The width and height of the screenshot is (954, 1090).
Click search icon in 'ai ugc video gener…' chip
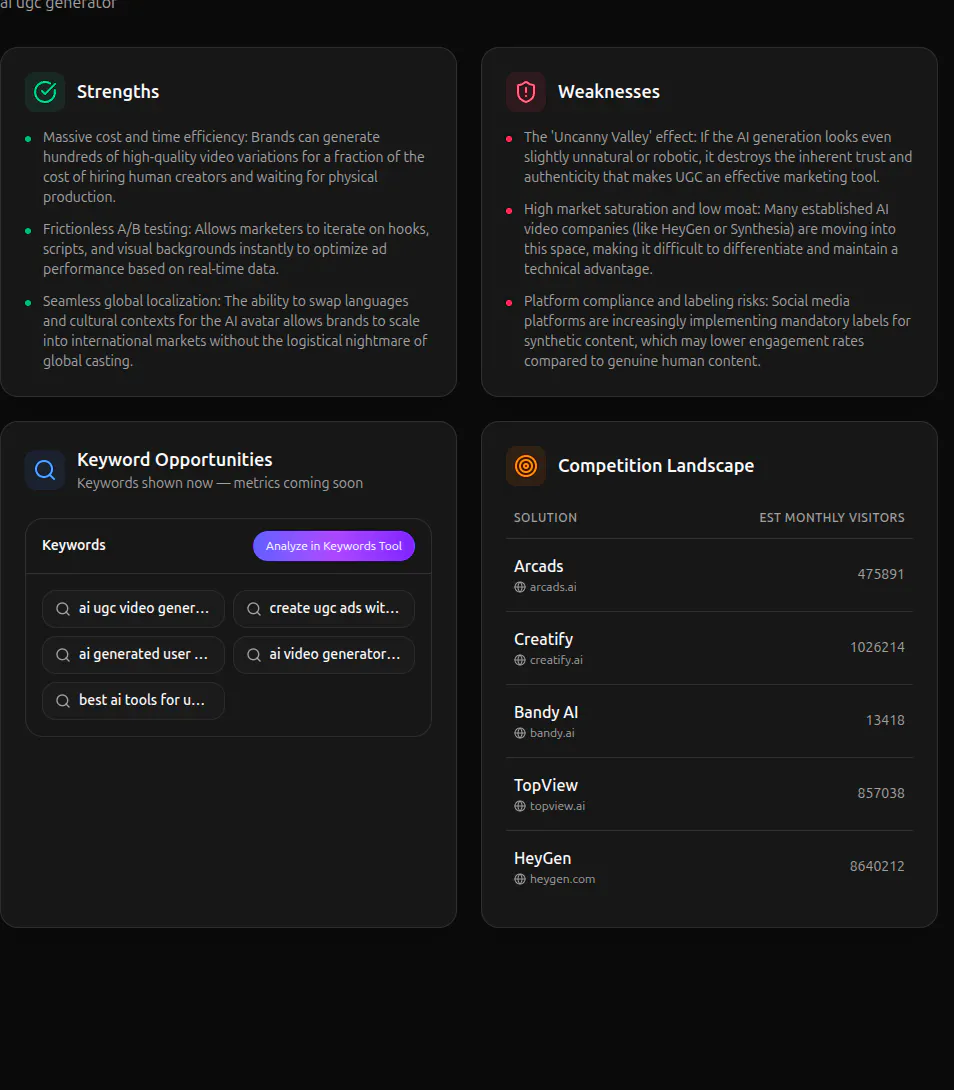click(63, 609)
